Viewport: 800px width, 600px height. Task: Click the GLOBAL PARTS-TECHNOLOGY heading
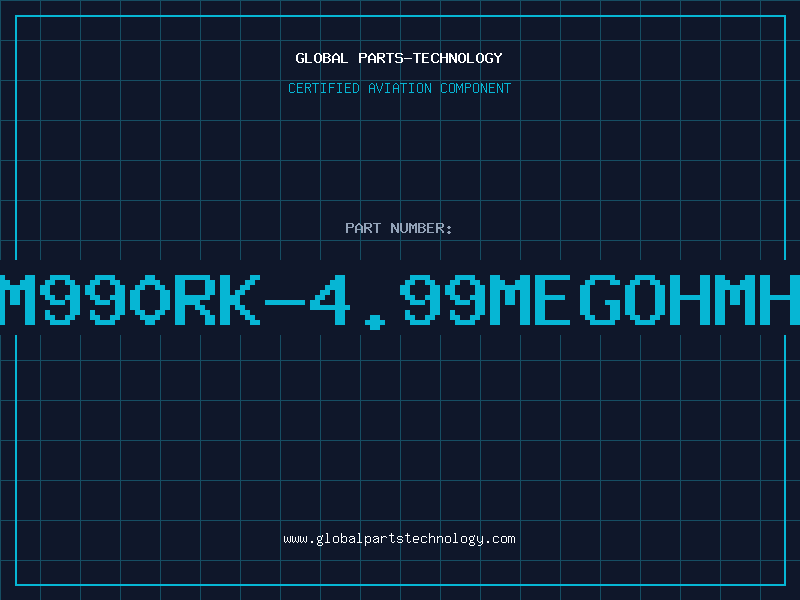click(x=399, y=58)
